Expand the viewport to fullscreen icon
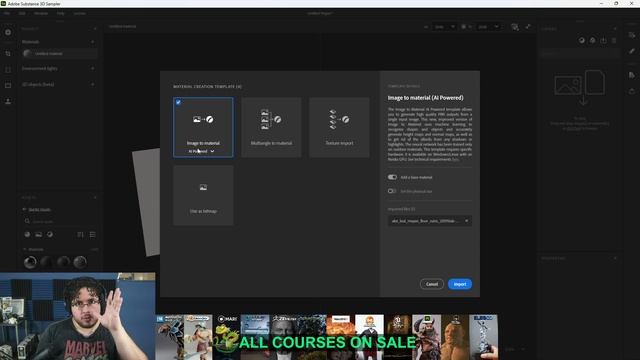This screenshot has height=360, width=640. click(x=528, y=27)
